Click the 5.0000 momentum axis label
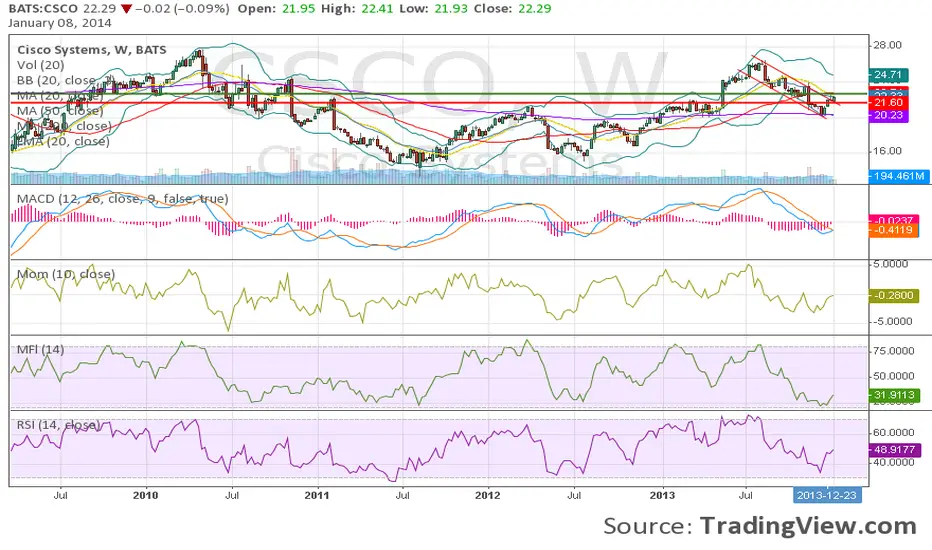The height and width of the screenshot is (550, 932). click(x=889, y=264)
